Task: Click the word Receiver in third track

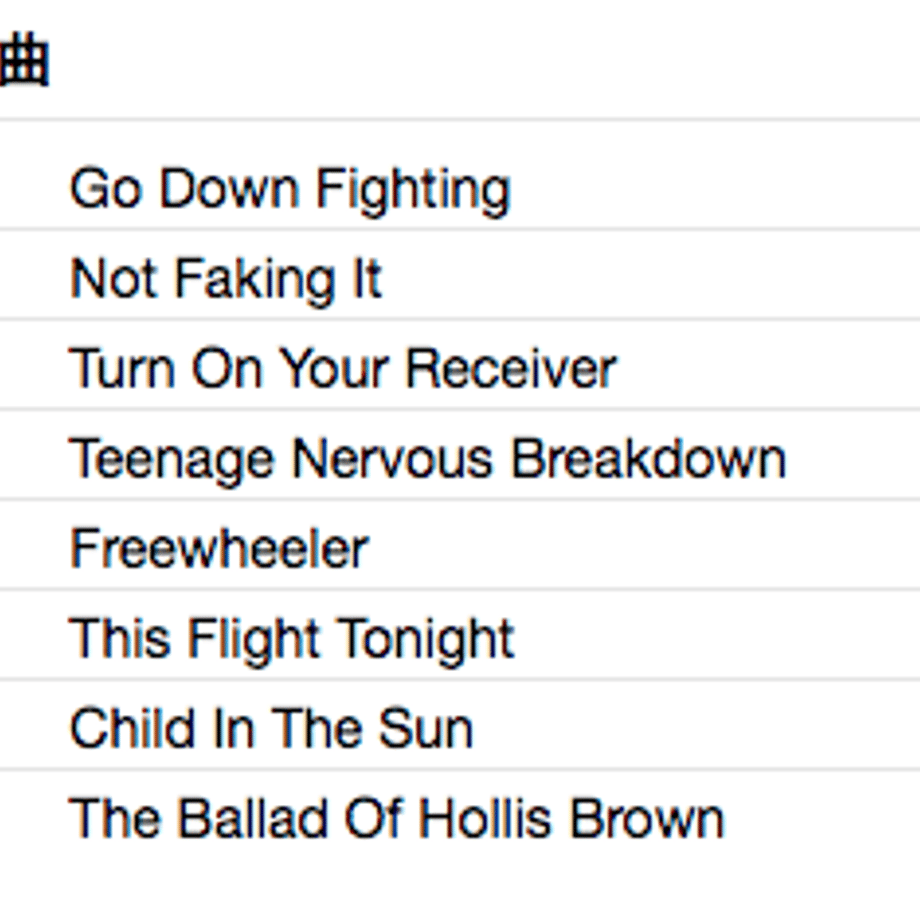Action: 511,369
